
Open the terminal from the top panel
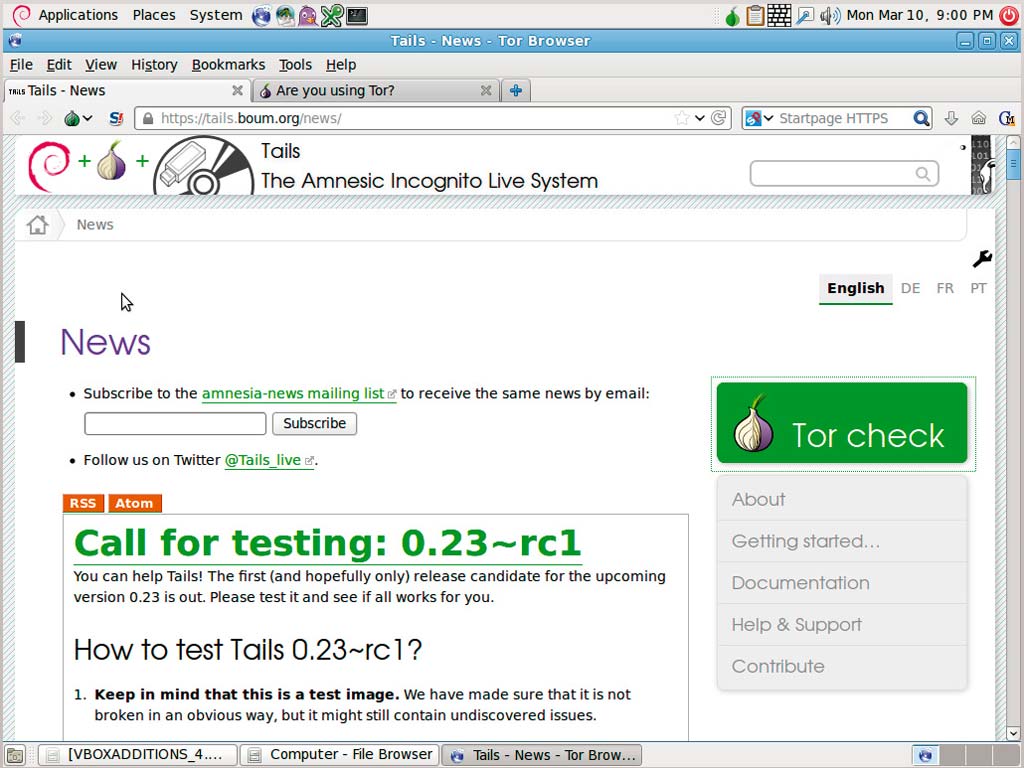pyautogui.click(x=357, y=15)
